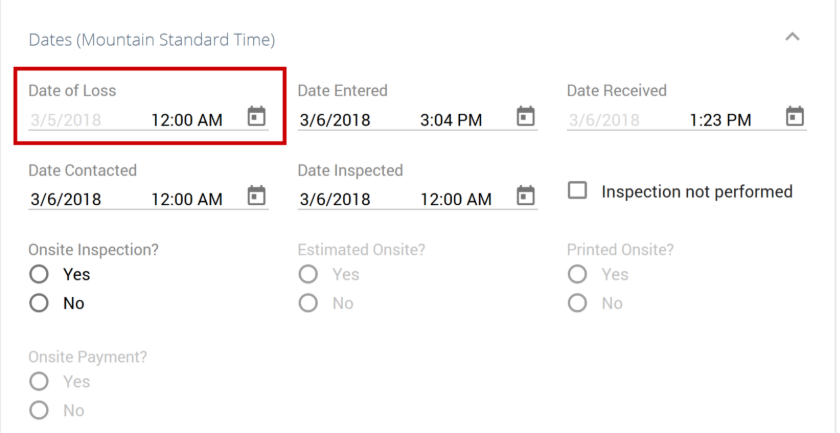Click the Date of Loss time field

point(186,120)
